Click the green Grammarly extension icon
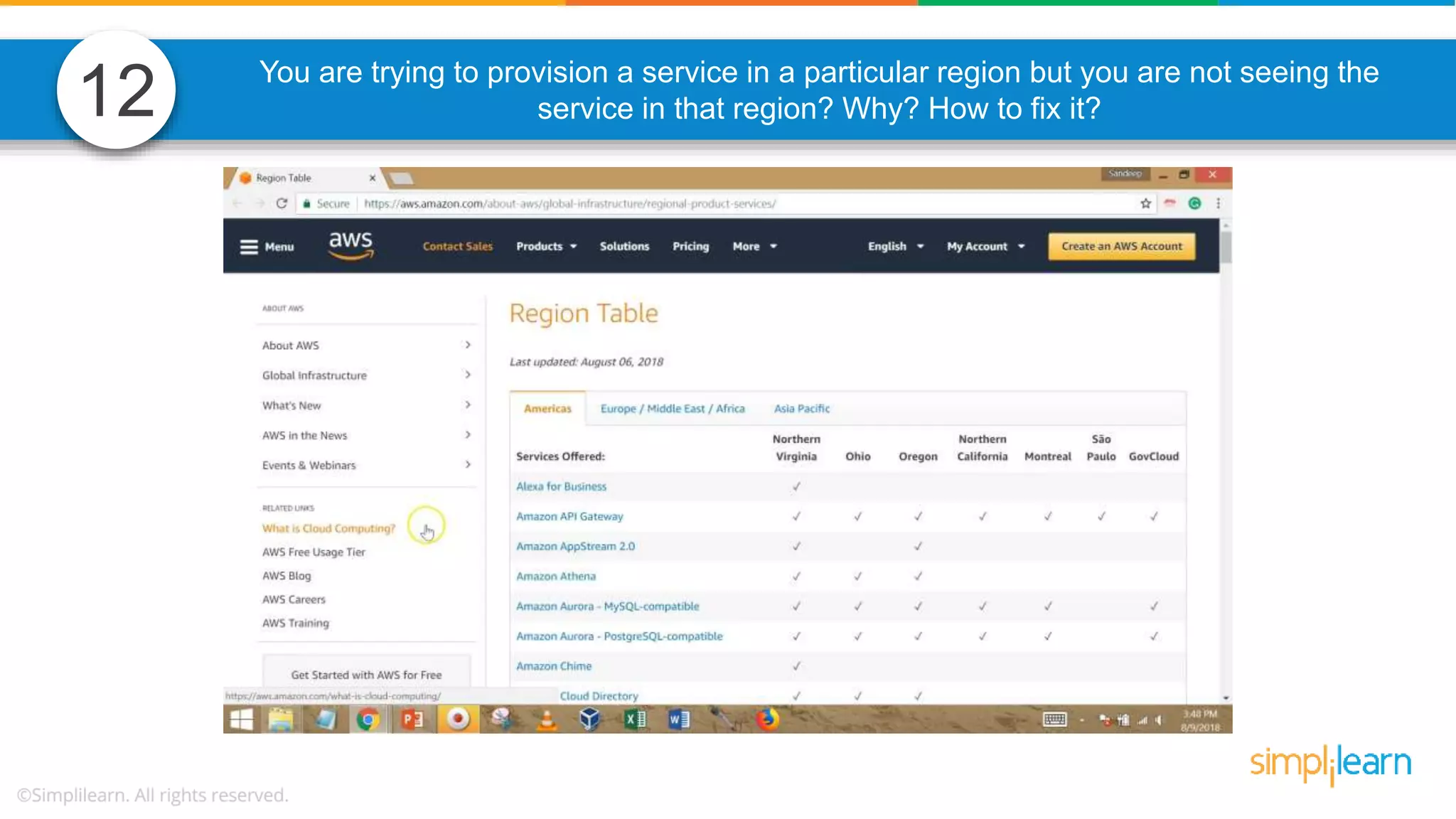 pos(1194,203)
